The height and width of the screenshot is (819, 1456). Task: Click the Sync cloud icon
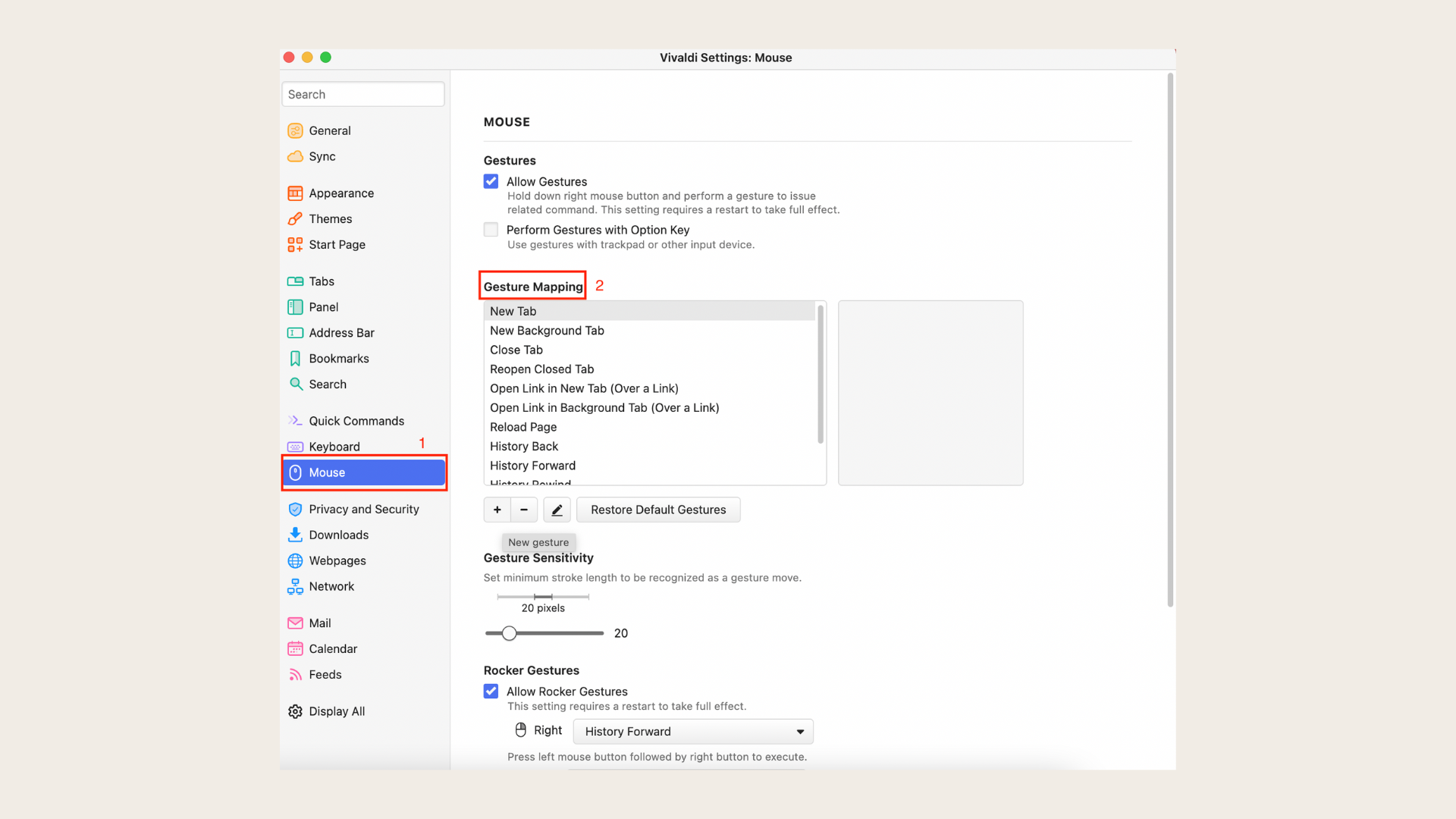tap(295, 156)
